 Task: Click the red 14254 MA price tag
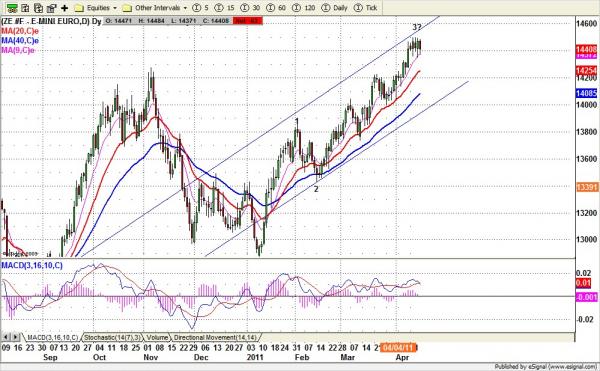(586, 70)
